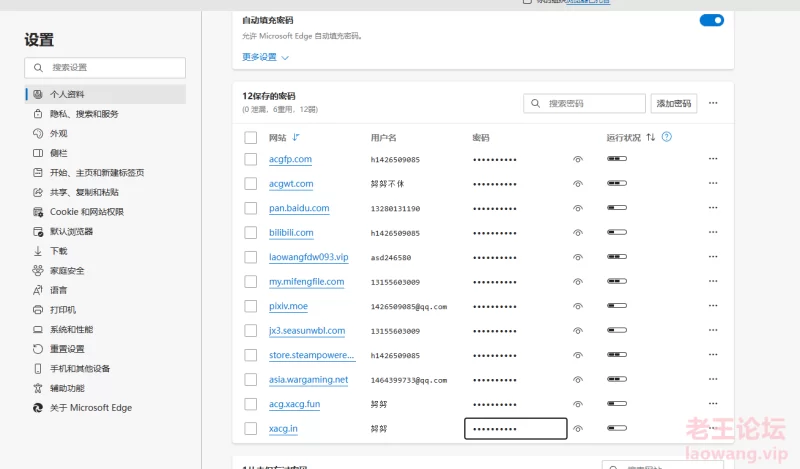Reveal laowangfdw093.vip password eye icon
Image resolution: width=800 pixels, height=469 pixels.
click(x=578, y=257)
